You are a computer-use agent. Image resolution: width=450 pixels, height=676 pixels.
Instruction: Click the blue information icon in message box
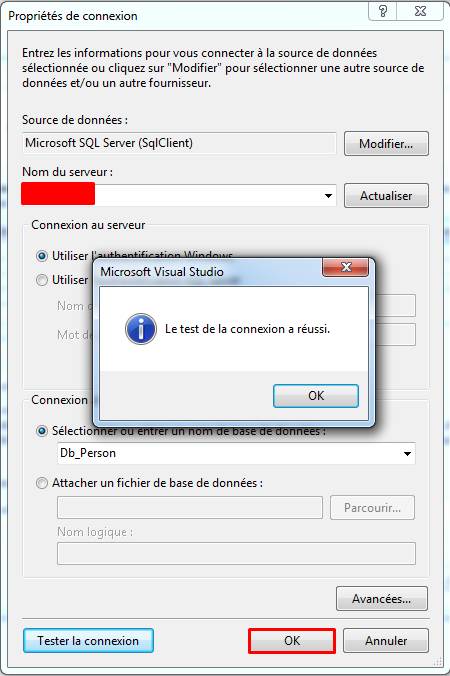coord(141,329)
